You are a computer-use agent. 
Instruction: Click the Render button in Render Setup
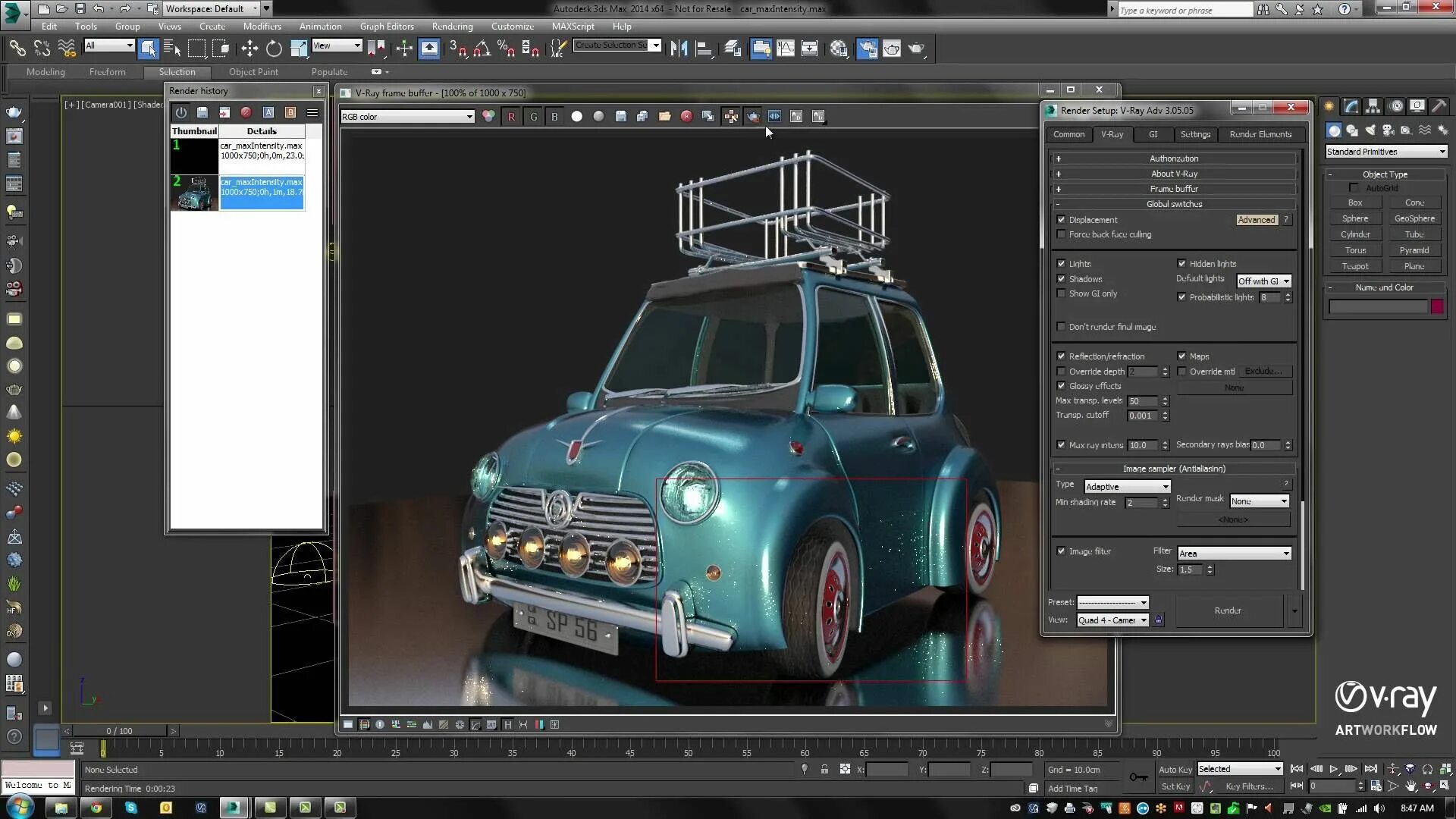click(1227, 610)
